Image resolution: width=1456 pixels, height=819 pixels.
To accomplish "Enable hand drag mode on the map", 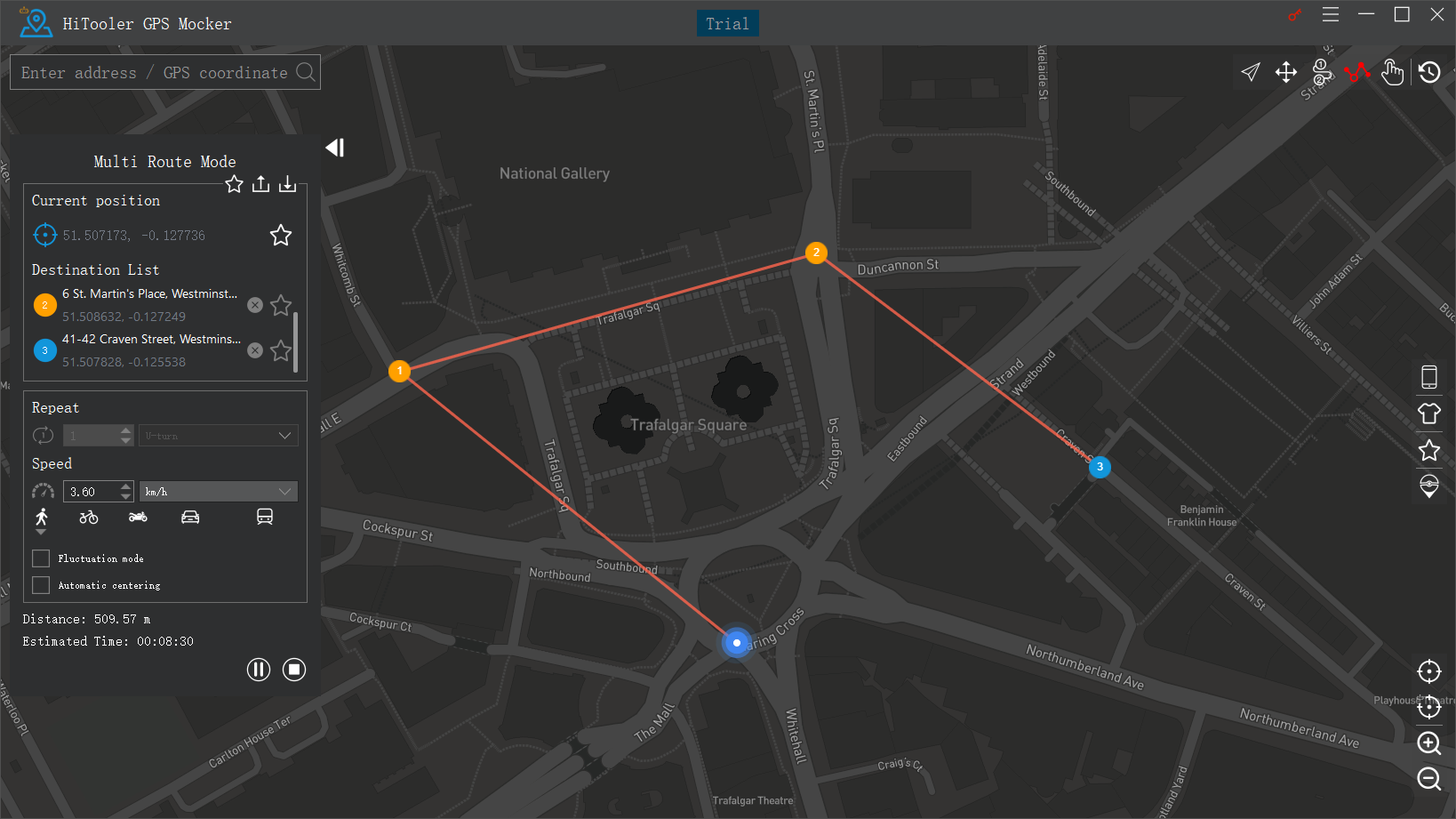I will point(1393,73).
